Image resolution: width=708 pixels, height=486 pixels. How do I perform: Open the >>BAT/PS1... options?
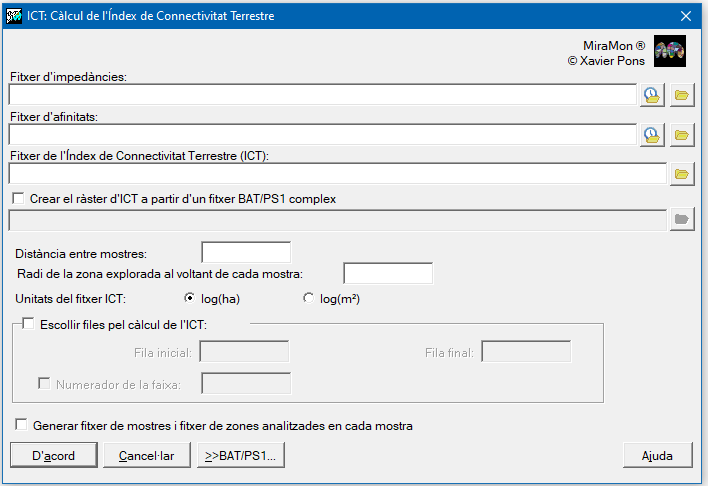(x=240, y=455)
